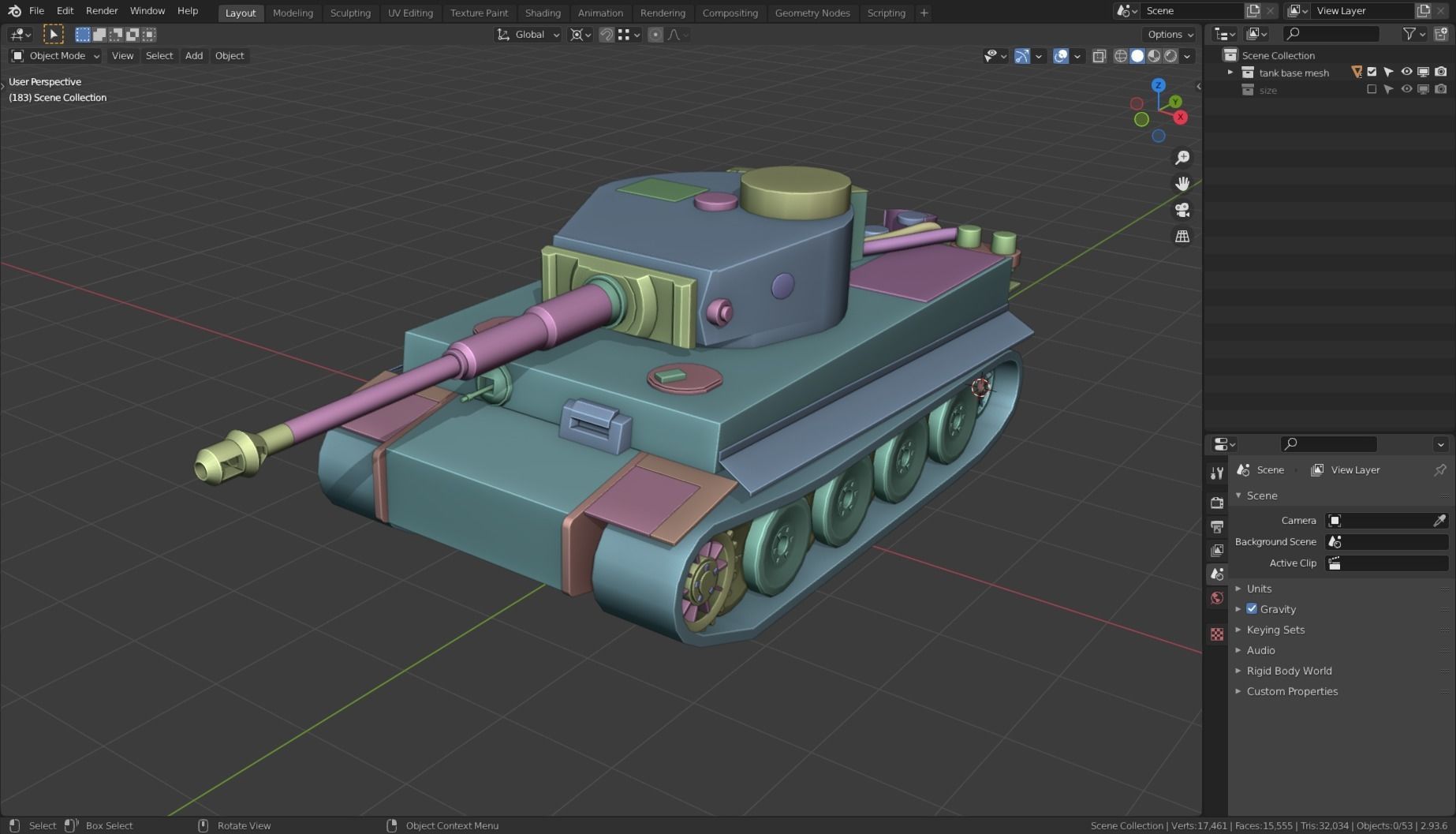Open the shading options dropdown arrow
The image size is (1456, 834).
(x=1187, y=56)
